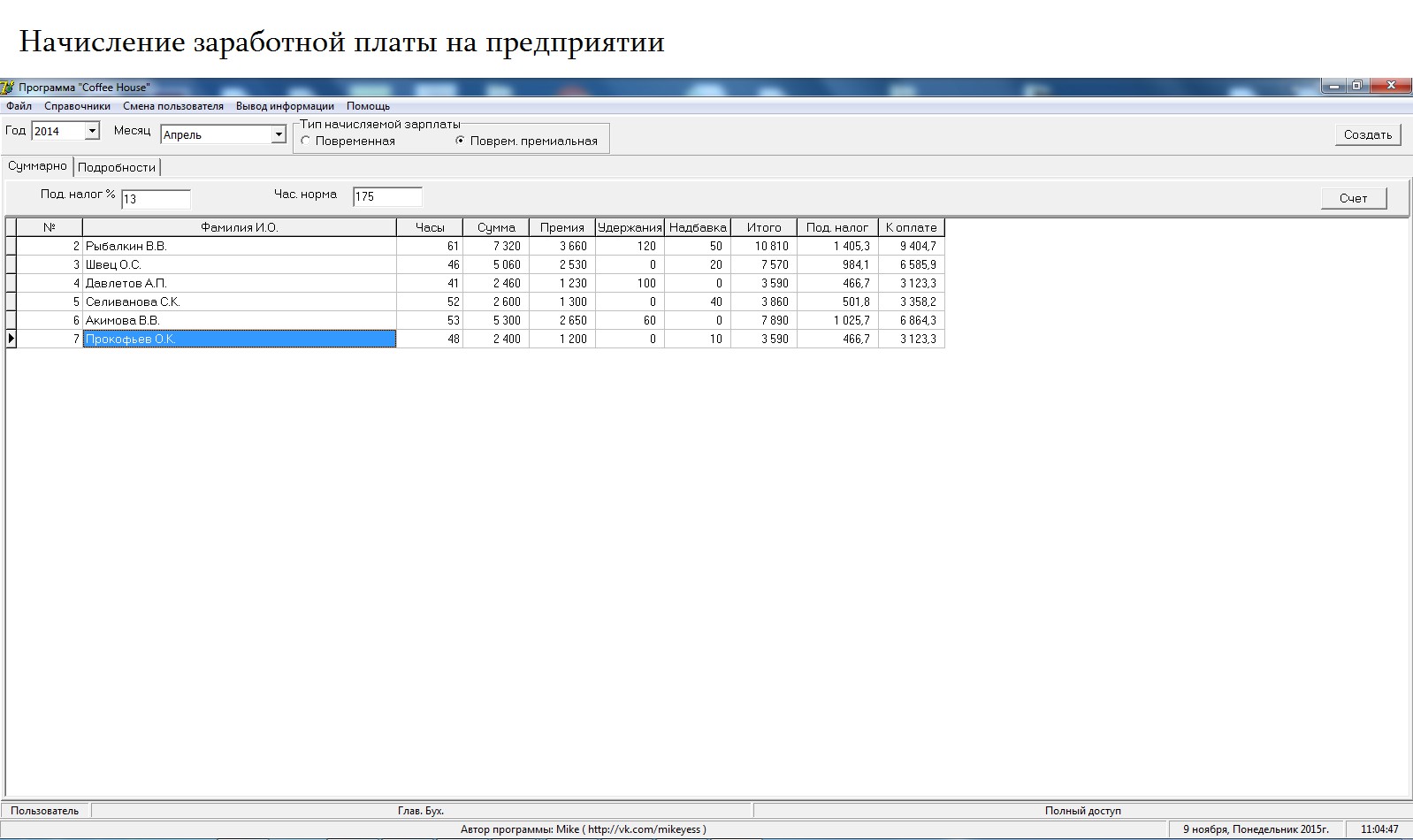Click the Глав. Бух. status bar entry
The width and height of the screenshot is (1413, 840).
point(421,811)
